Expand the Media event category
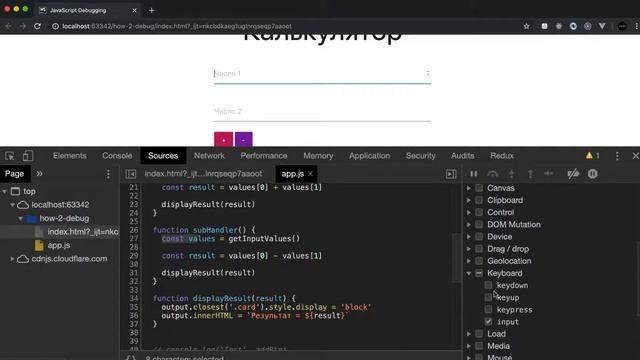Viewport: 640px width, 360px height. (469, 346)
